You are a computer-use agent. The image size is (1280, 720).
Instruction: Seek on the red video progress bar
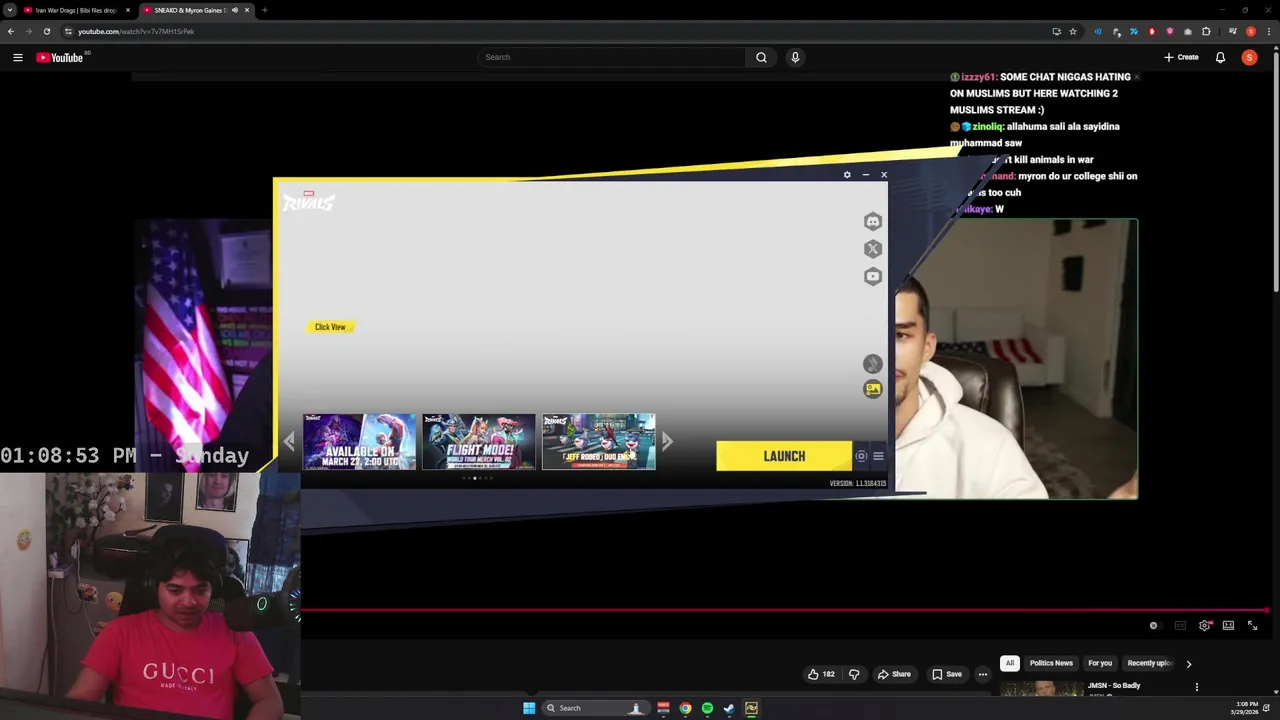pyautogui.click(x=784, y=609)
